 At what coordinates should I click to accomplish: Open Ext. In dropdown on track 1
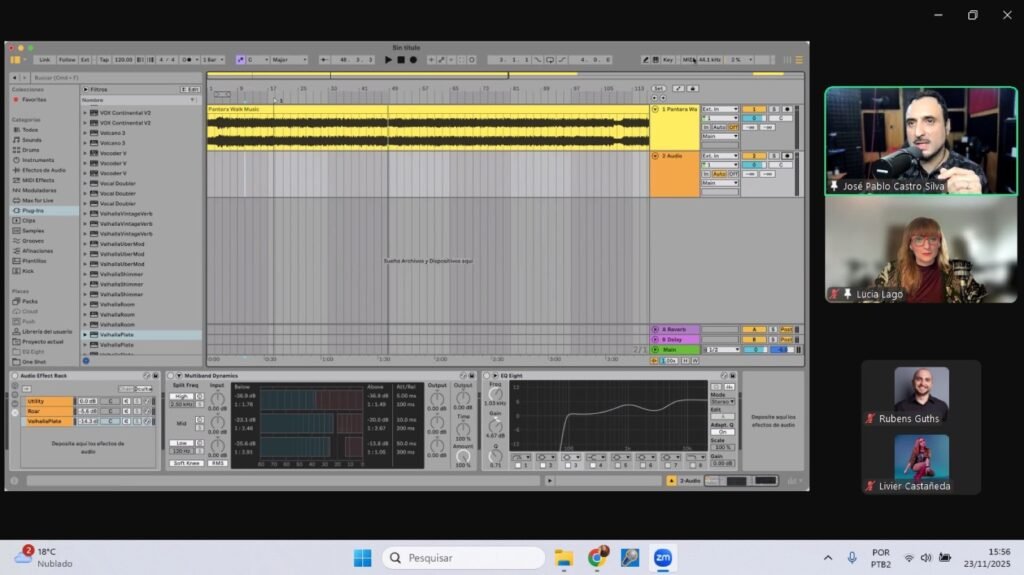coord(720,109)
